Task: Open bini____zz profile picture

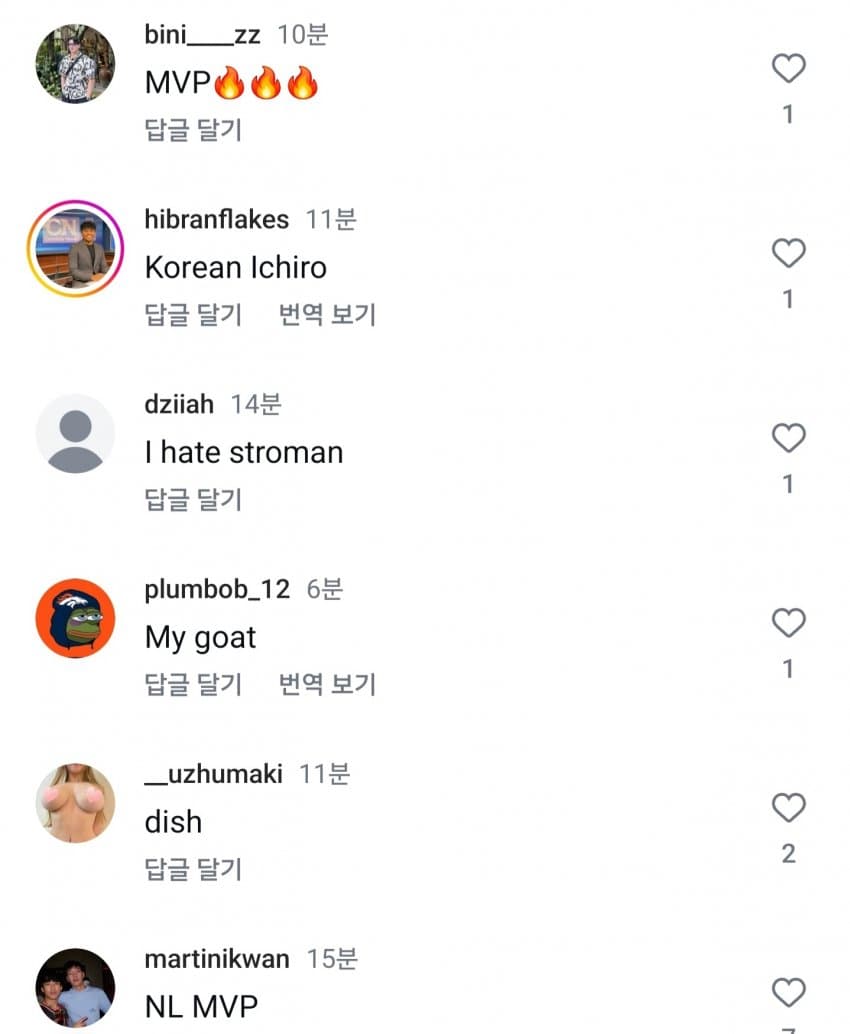Action: click(x=76, y=64)
